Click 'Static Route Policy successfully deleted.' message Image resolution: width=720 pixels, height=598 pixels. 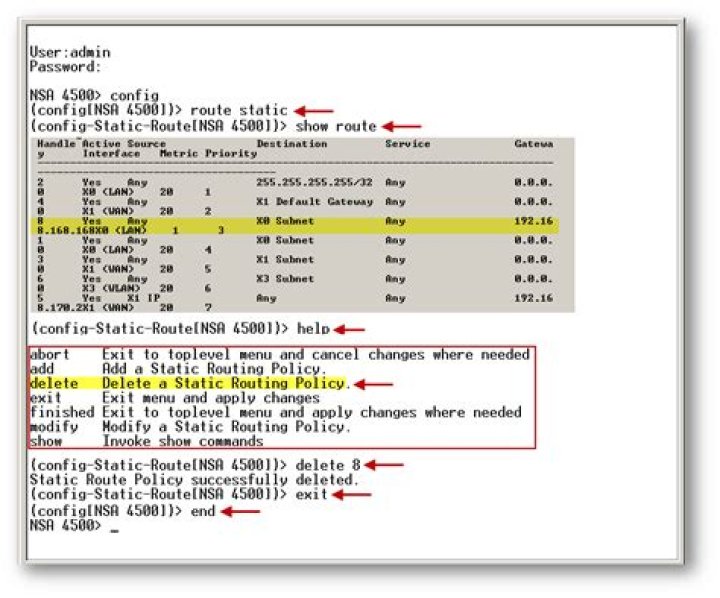click(x=194, y=480)
